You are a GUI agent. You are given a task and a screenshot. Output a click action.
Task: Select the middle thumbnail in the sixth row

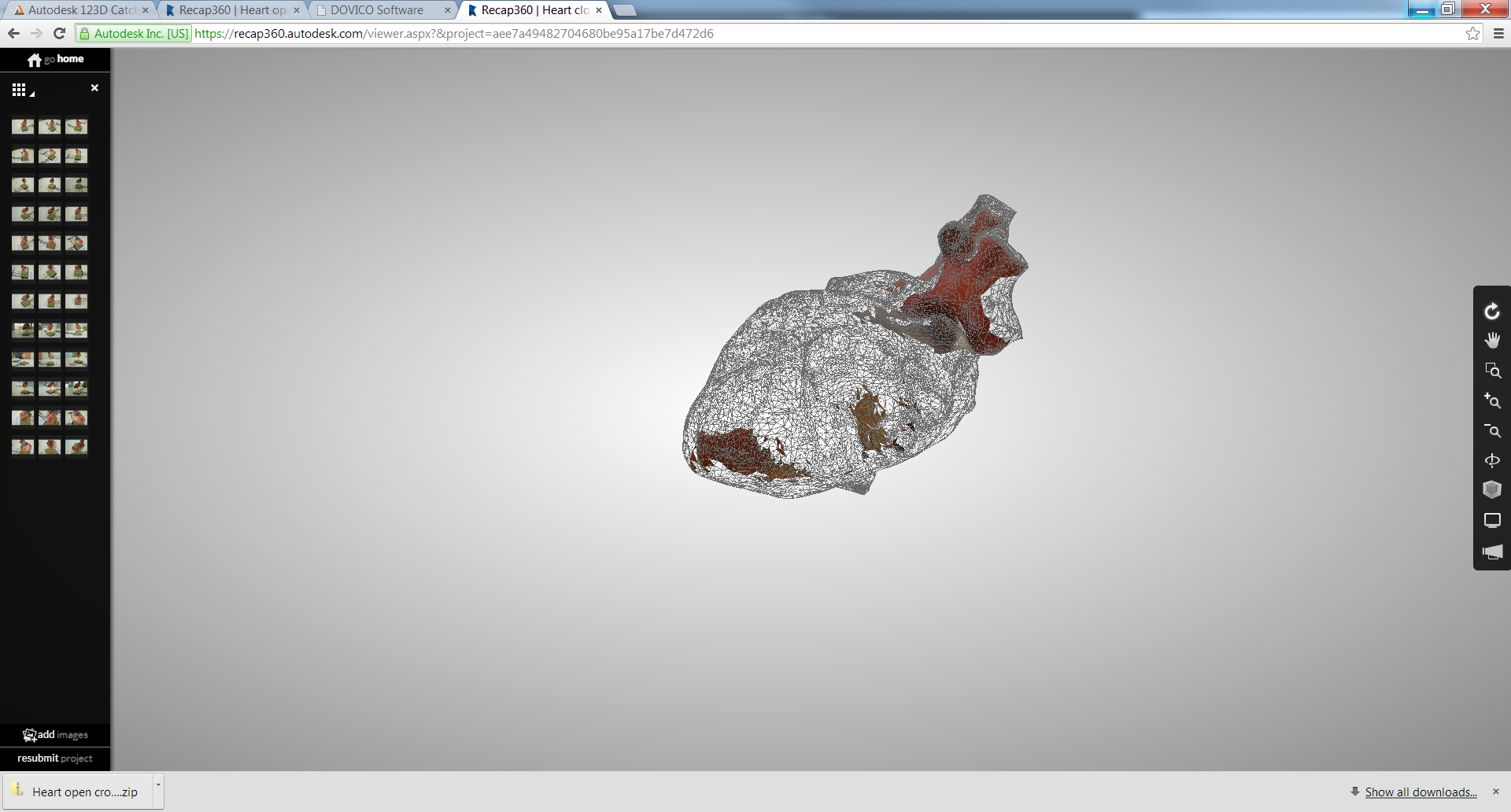(x=50, y=272)
